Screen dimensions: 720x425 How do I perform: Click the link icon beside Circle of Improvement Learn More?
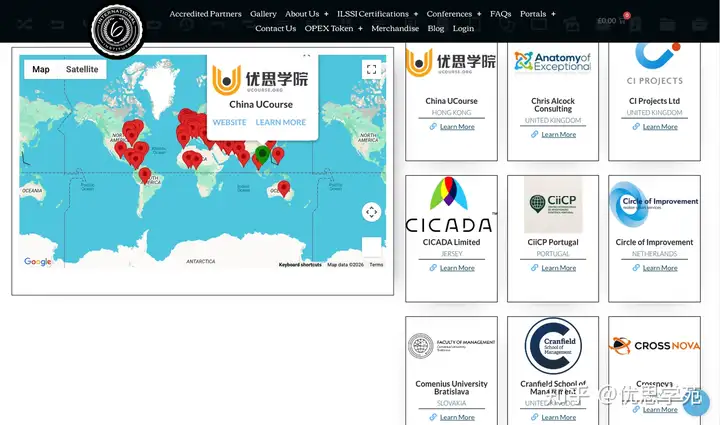click(x=636, y=268)
